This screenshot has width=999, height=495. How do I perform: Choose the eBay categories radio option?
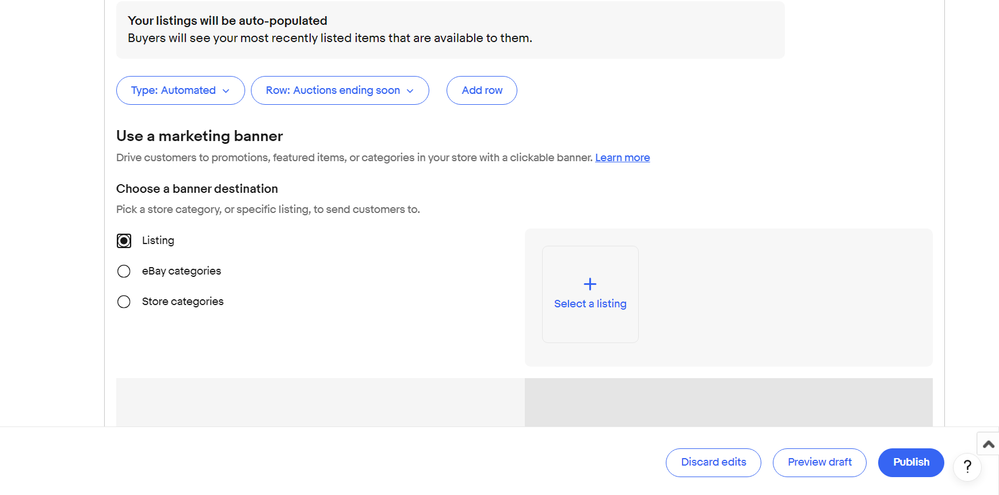(124, 271)
